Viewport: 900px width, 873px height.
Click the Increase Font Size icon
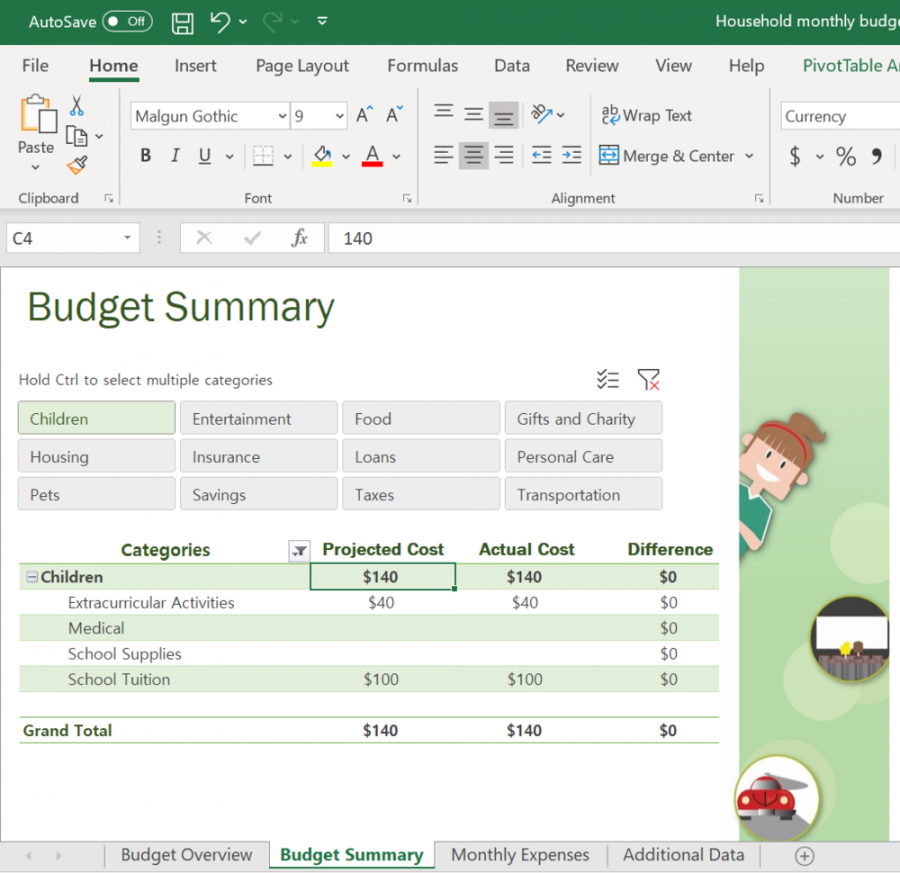click(365, 115)
